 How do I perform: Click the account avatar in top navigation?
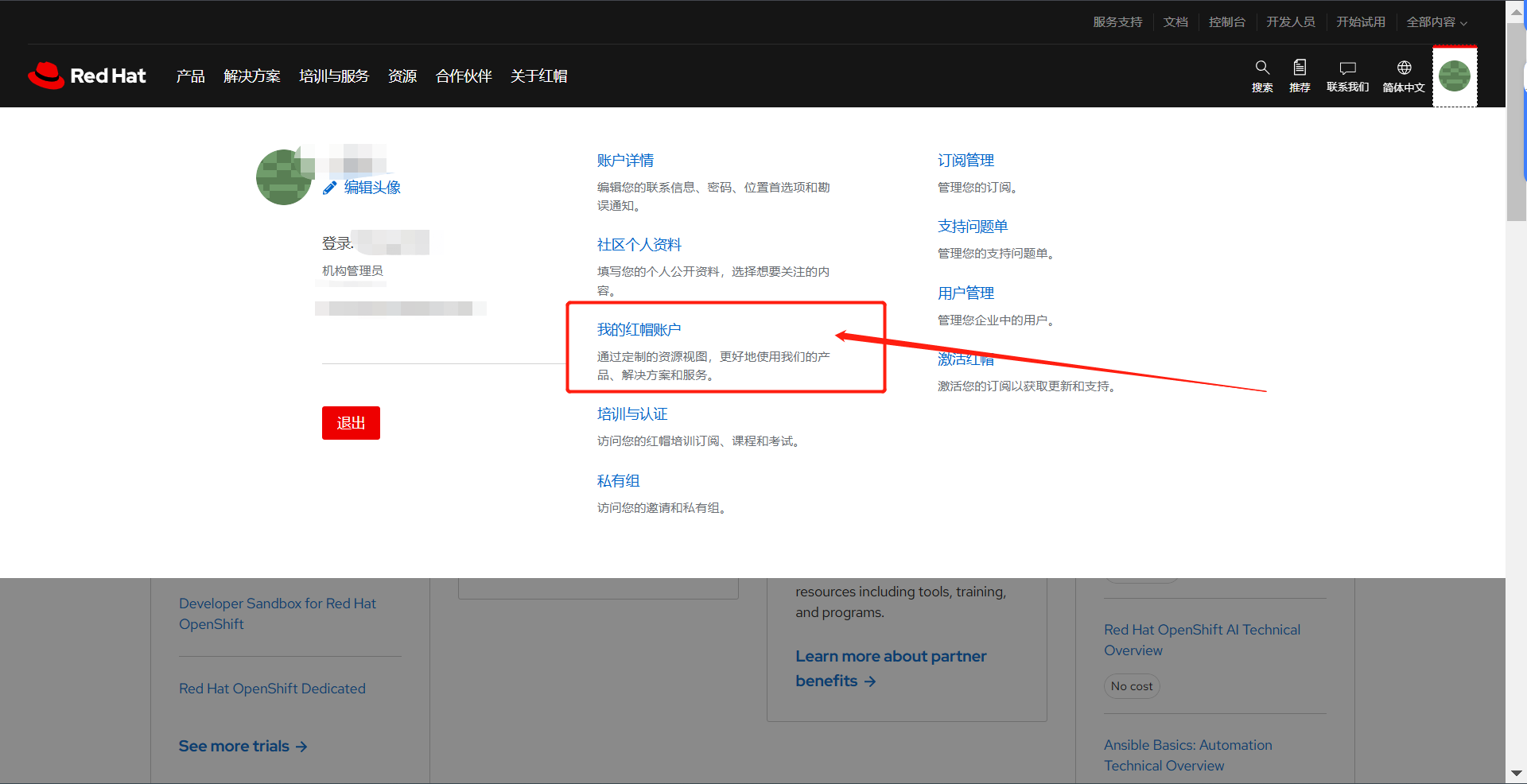(1455, 76)
